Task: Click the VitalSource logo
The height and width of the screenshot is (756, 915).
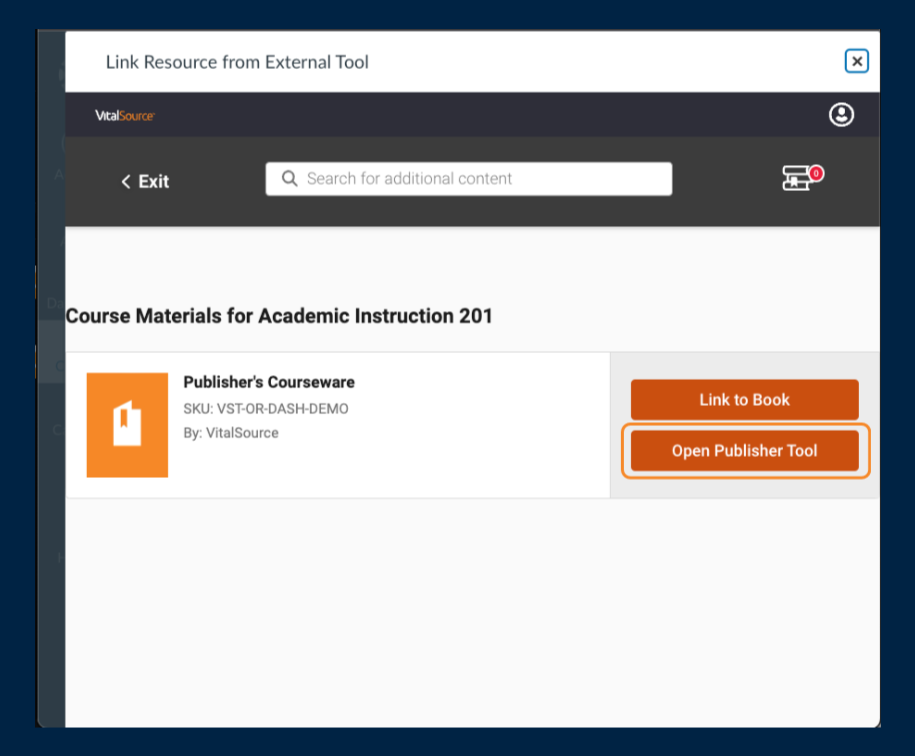Action: click(125, 116)
